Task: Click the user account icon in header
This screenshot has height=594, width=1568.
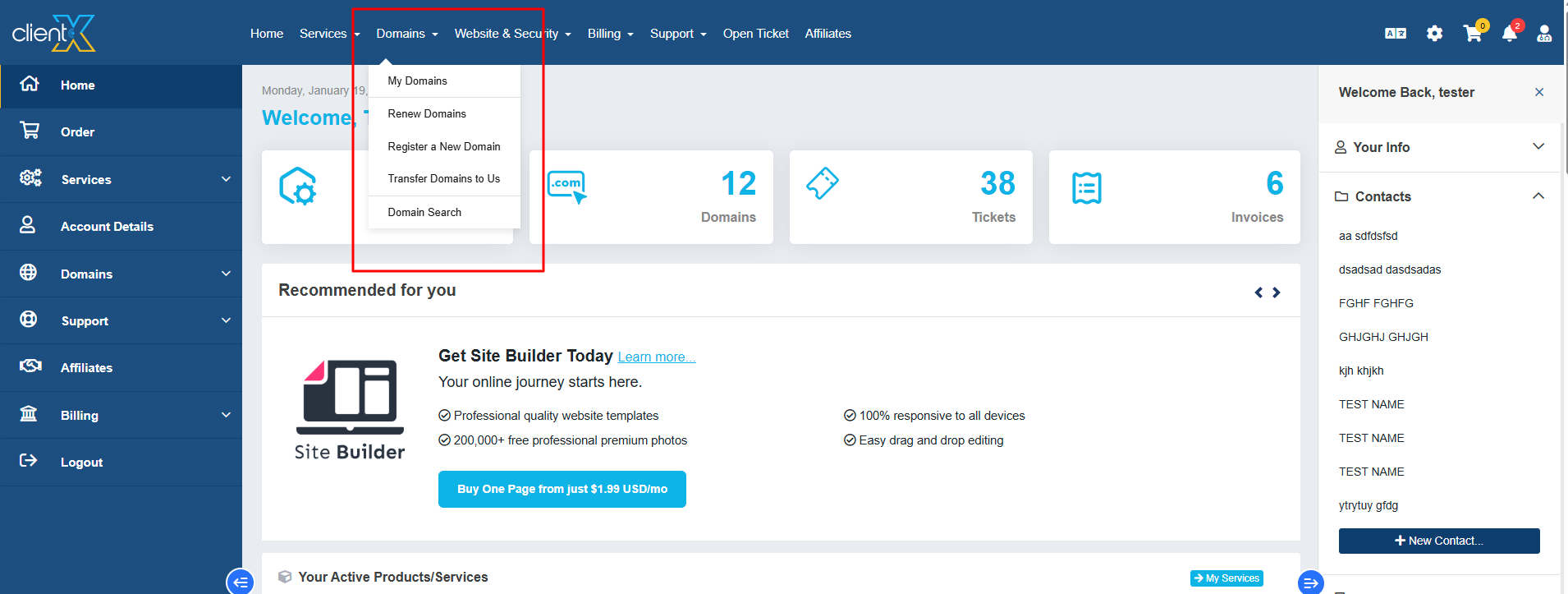Action: pos(1543,34)
